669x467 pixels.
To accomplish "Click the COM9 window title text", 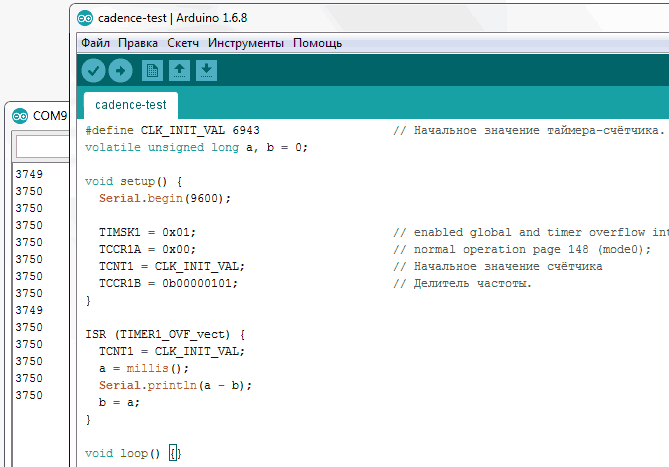I will [50, 116].
